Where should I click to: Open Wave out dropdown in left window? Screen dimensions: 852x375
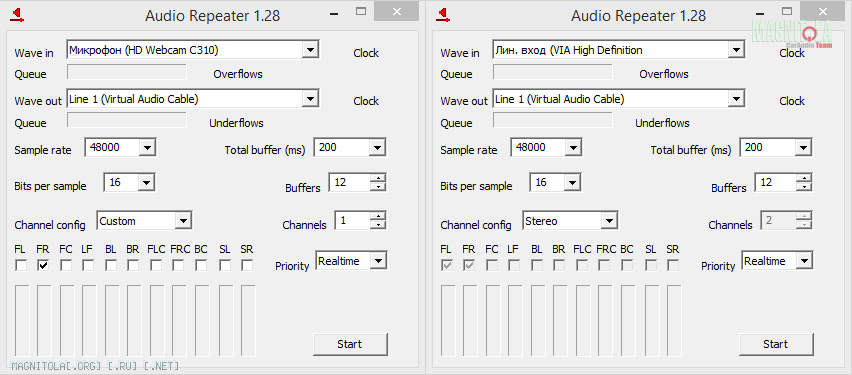(310, 99)
